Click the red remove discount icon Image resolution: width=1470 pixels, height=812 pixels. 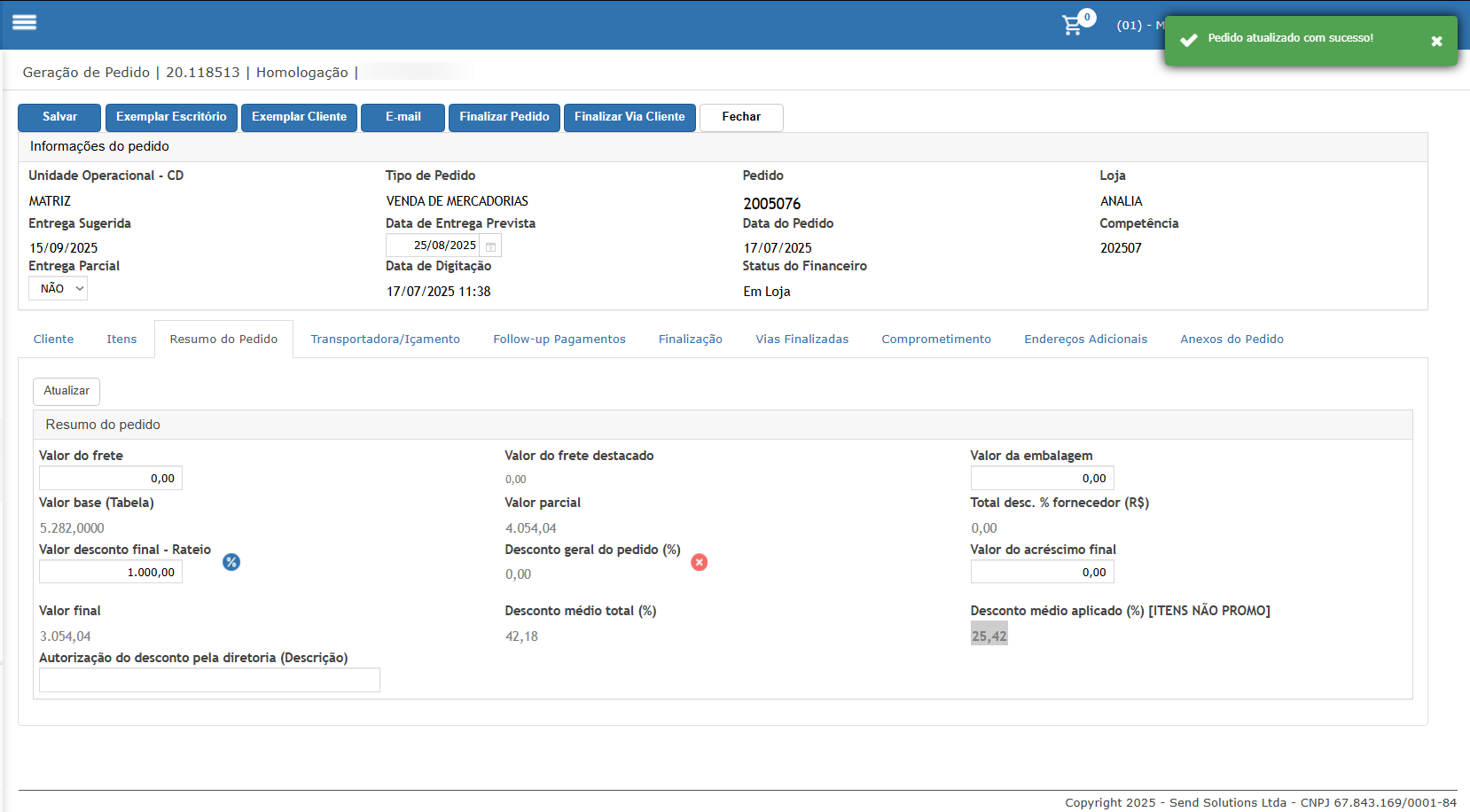coord(700,562)
